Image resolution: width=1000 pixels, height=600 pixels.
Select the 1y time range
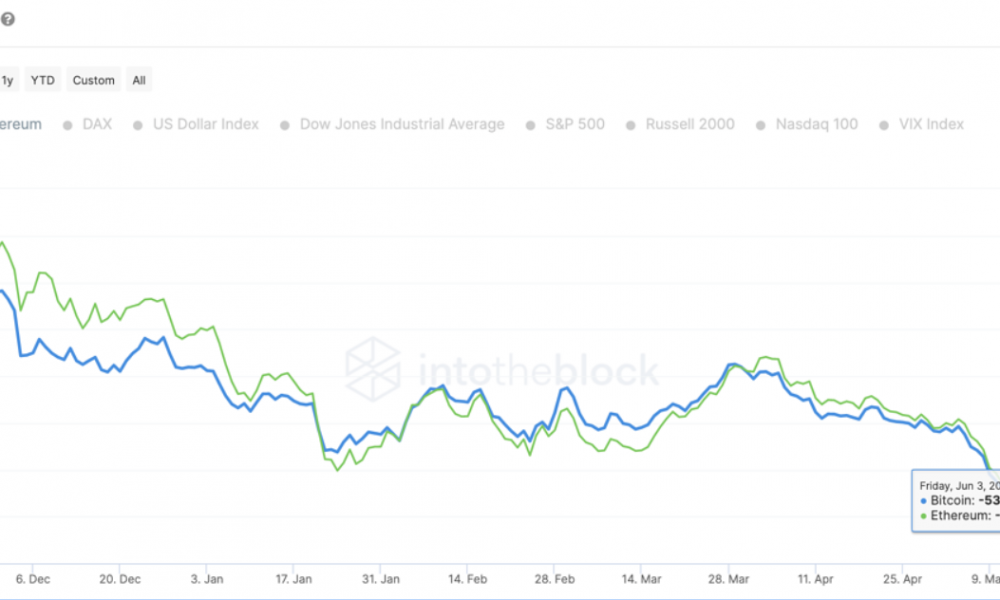8,80
